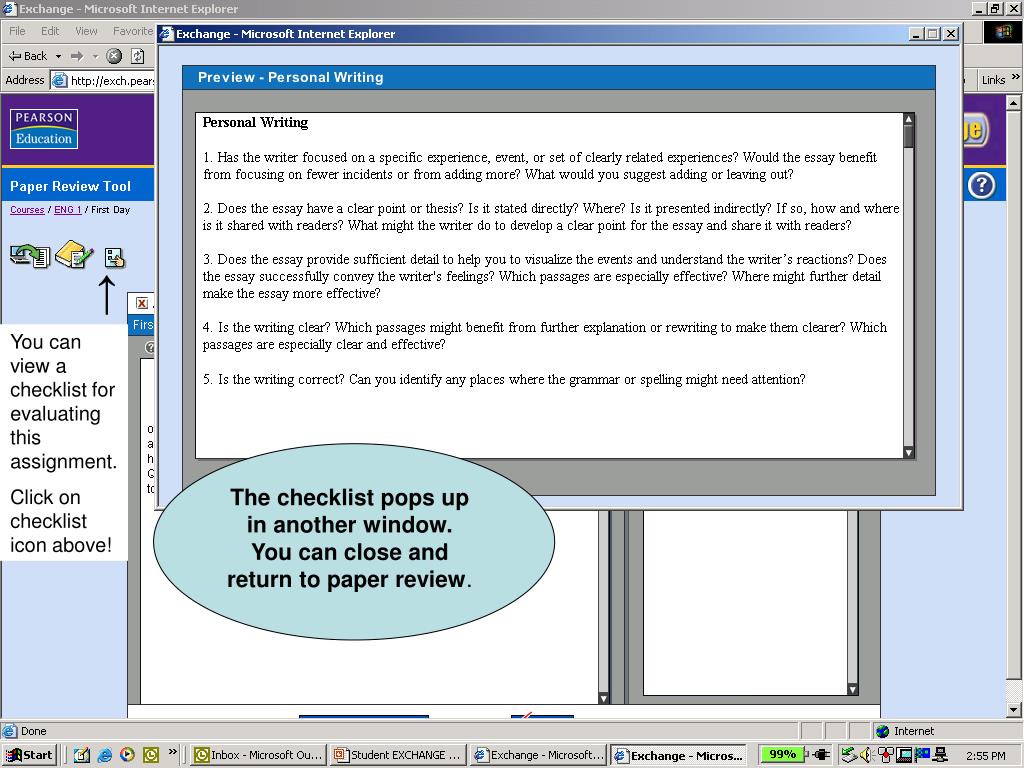Click the page icon in address bar

pyautogui.click(x=59, y=80)
